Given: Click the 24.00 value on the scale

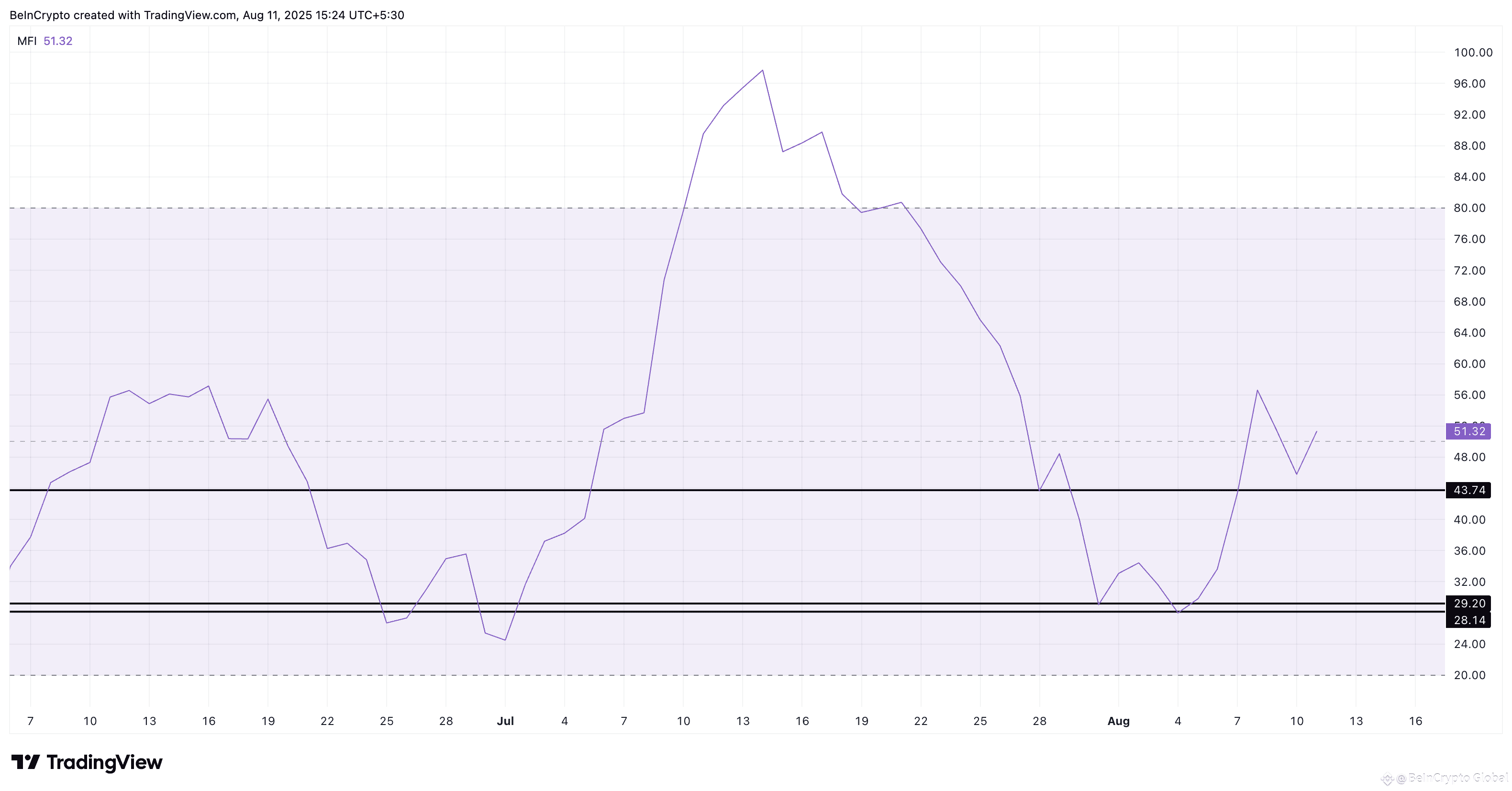Looking at the screenshot, I should point(1469,644).
